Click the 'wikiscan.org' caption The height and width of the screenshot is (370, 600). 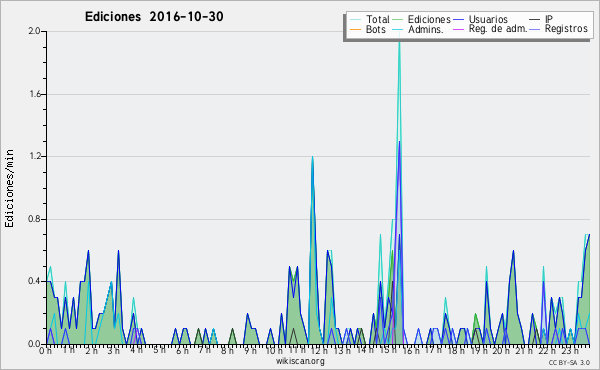(x=300, y=361)
